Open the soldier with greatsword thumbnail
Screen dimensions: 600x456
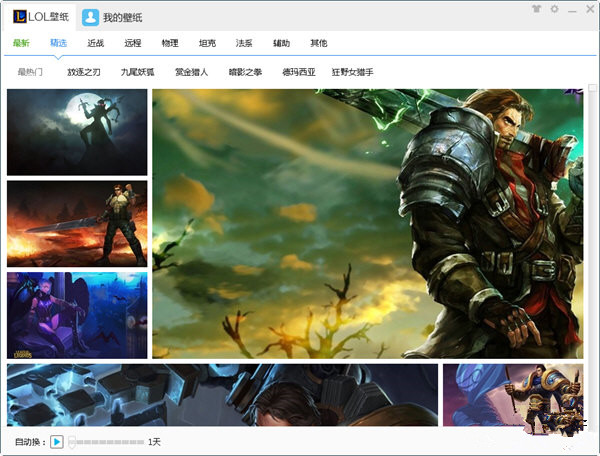(77, 223)
